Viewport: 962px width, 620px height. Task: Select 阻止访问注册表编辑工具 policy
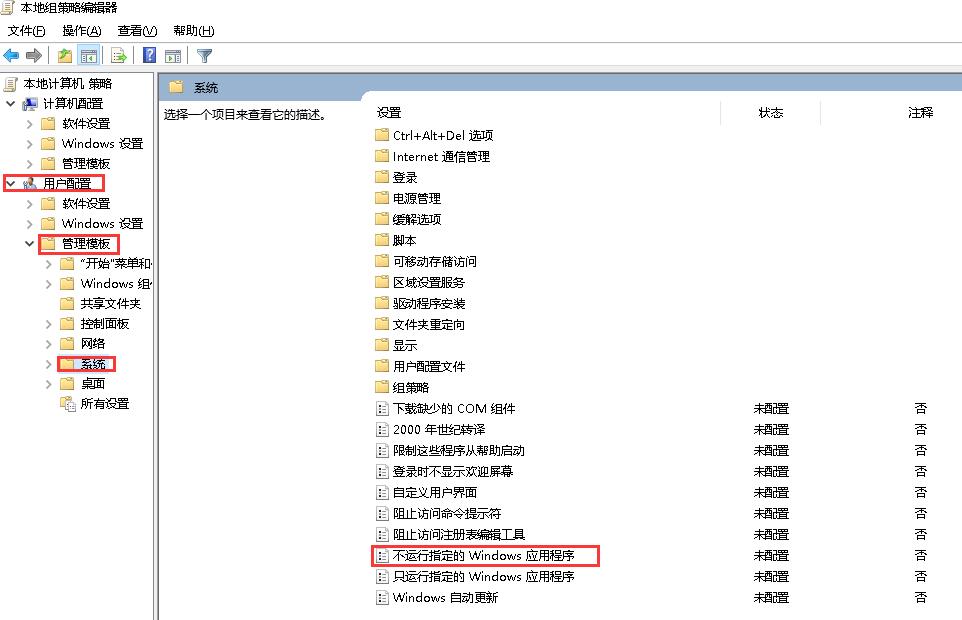click(459, 535)
